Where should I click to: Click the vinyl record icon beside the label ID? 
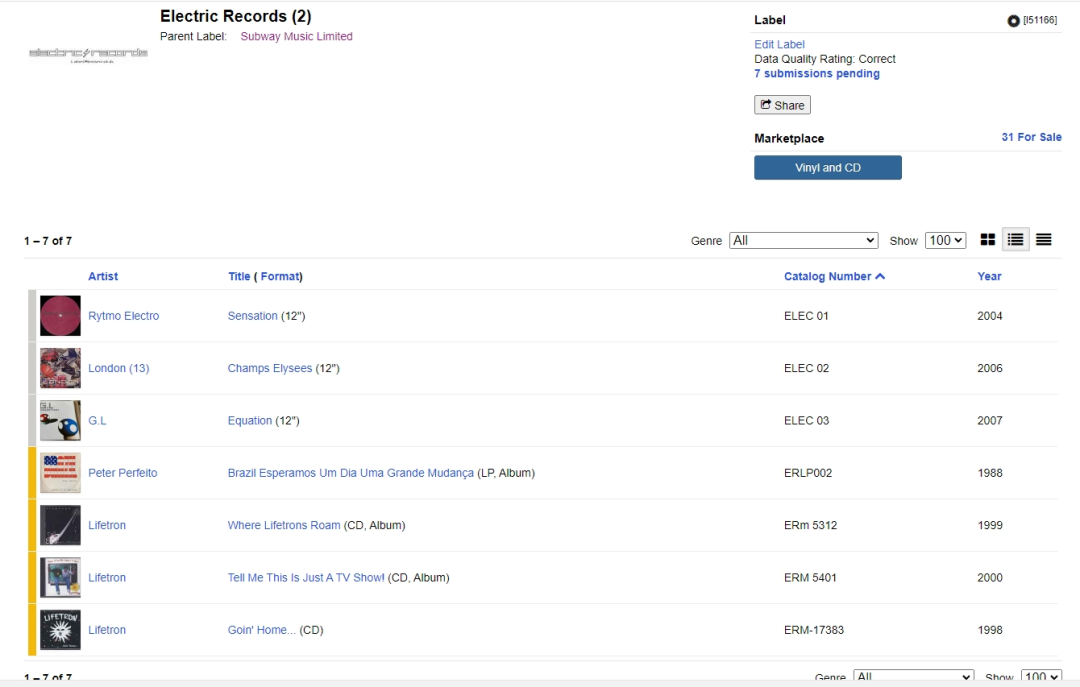(x=1013, y=21)
